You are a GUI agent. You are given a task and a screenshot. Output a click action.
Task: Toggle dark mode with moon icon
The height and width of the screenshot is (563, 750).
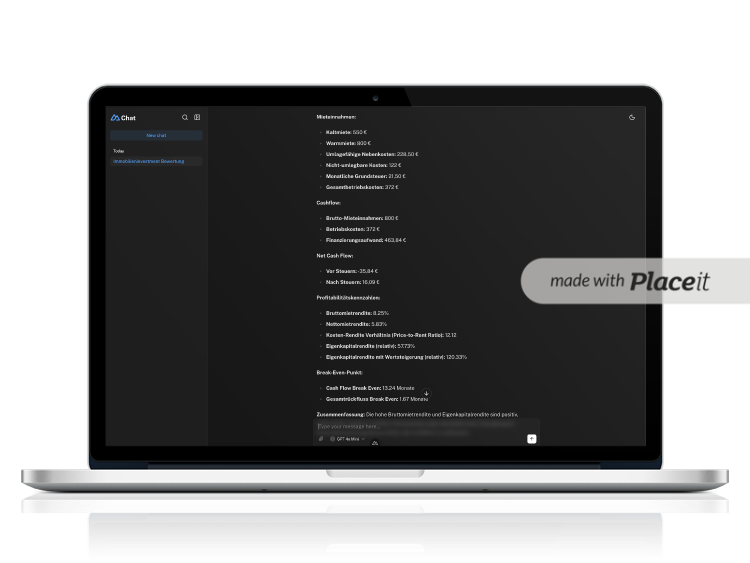[632, 117]
